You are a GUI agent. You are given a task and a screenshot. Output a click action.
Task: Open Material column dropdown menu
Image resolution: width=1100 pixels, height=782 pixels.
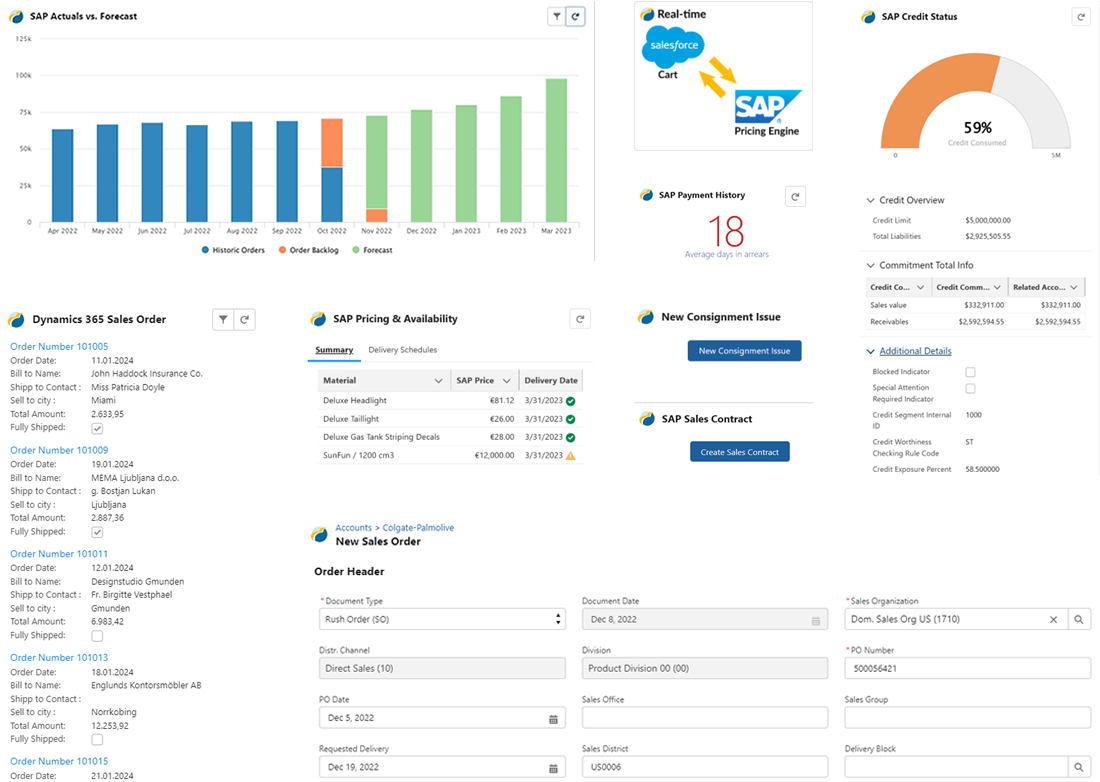(x=438, y=381)
